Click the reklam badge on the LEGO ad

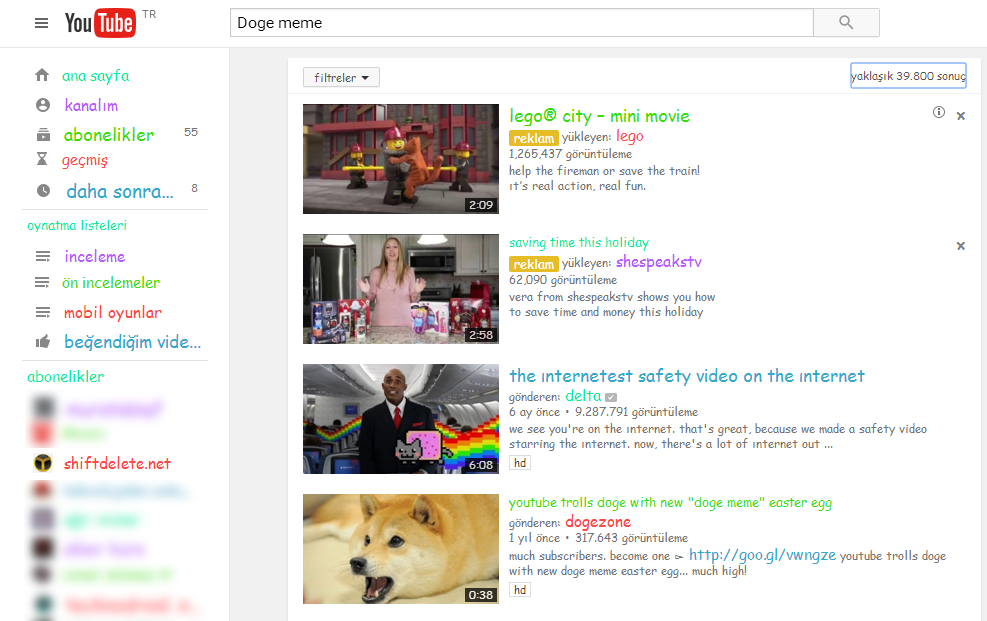pos(534,138)
